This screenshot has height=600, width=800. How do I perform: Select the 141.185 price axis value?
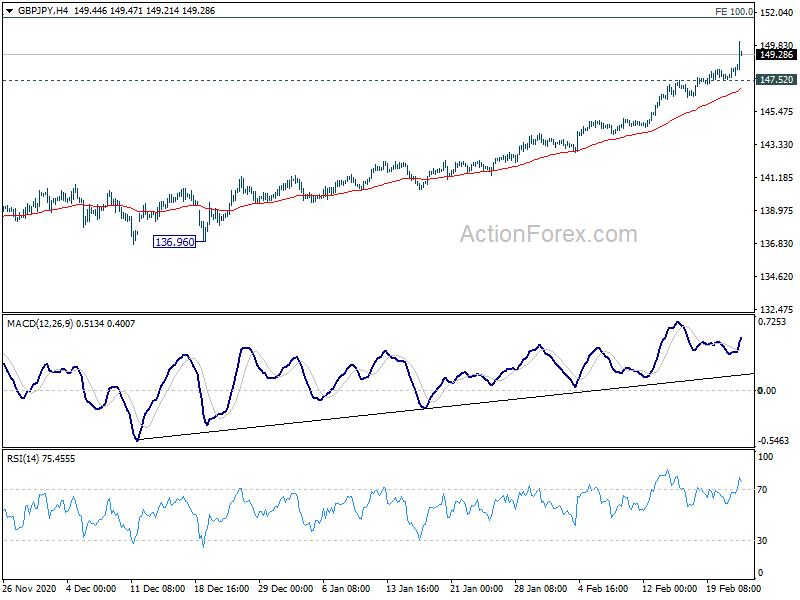777,178
